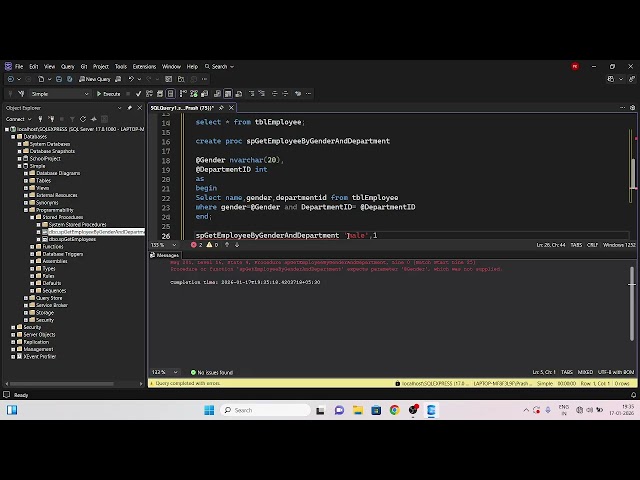Open the Git menu
The image size is (640, 480).
(84, 67)
